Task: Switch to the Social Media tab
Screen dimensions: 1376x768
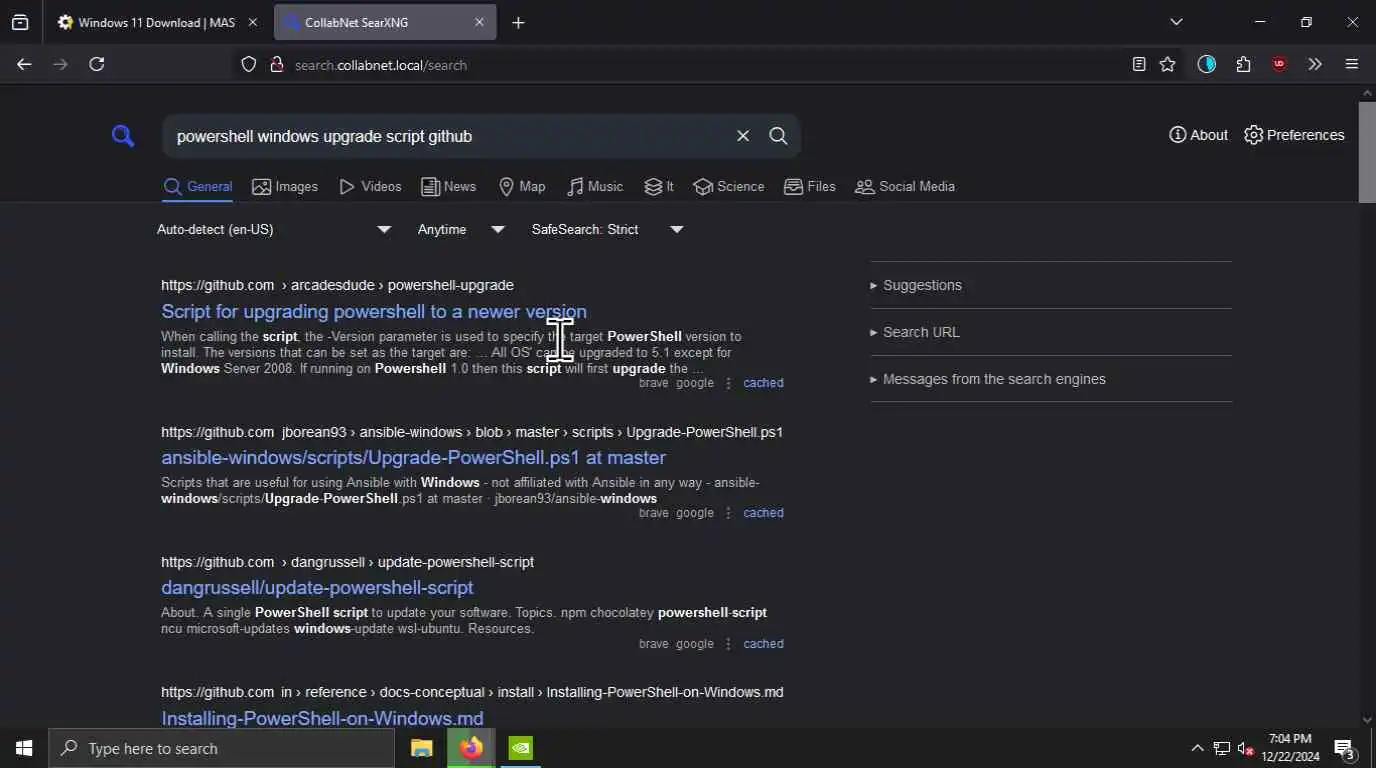Action: (904, 187)
